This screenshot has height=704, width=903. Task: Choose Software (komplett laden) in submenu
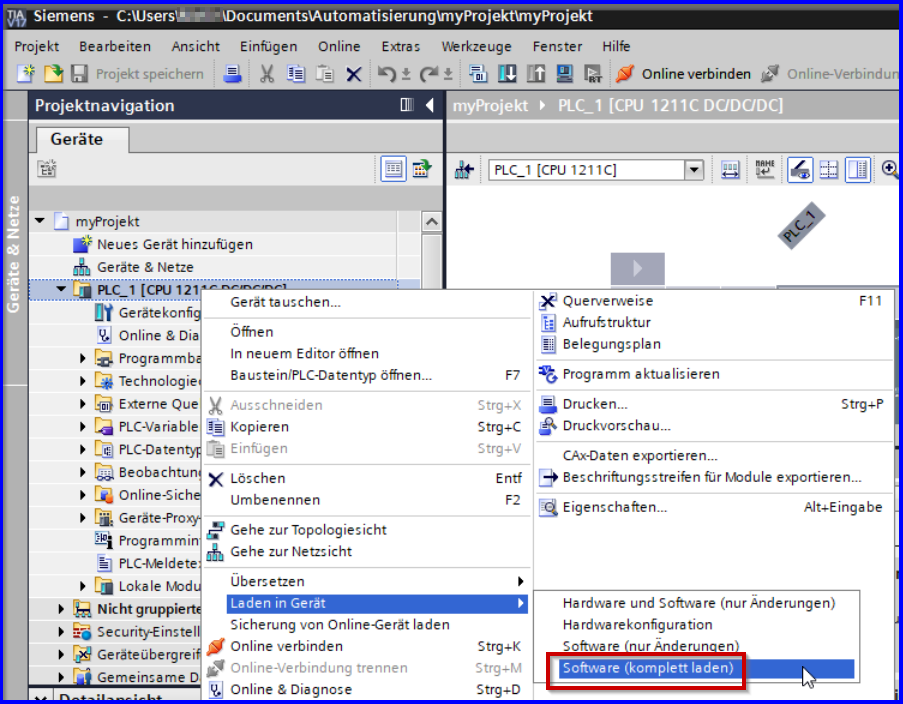[x=706, y=668]
